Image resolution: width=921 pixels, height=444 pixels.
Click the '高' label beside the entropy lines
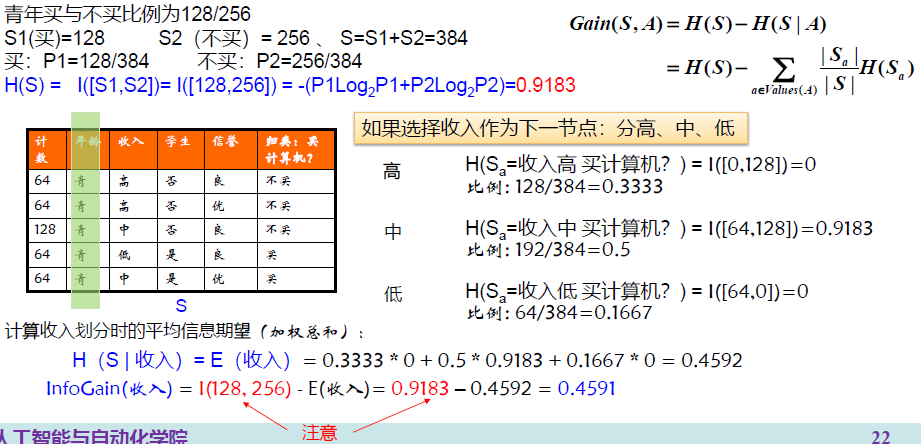[392, 173]
